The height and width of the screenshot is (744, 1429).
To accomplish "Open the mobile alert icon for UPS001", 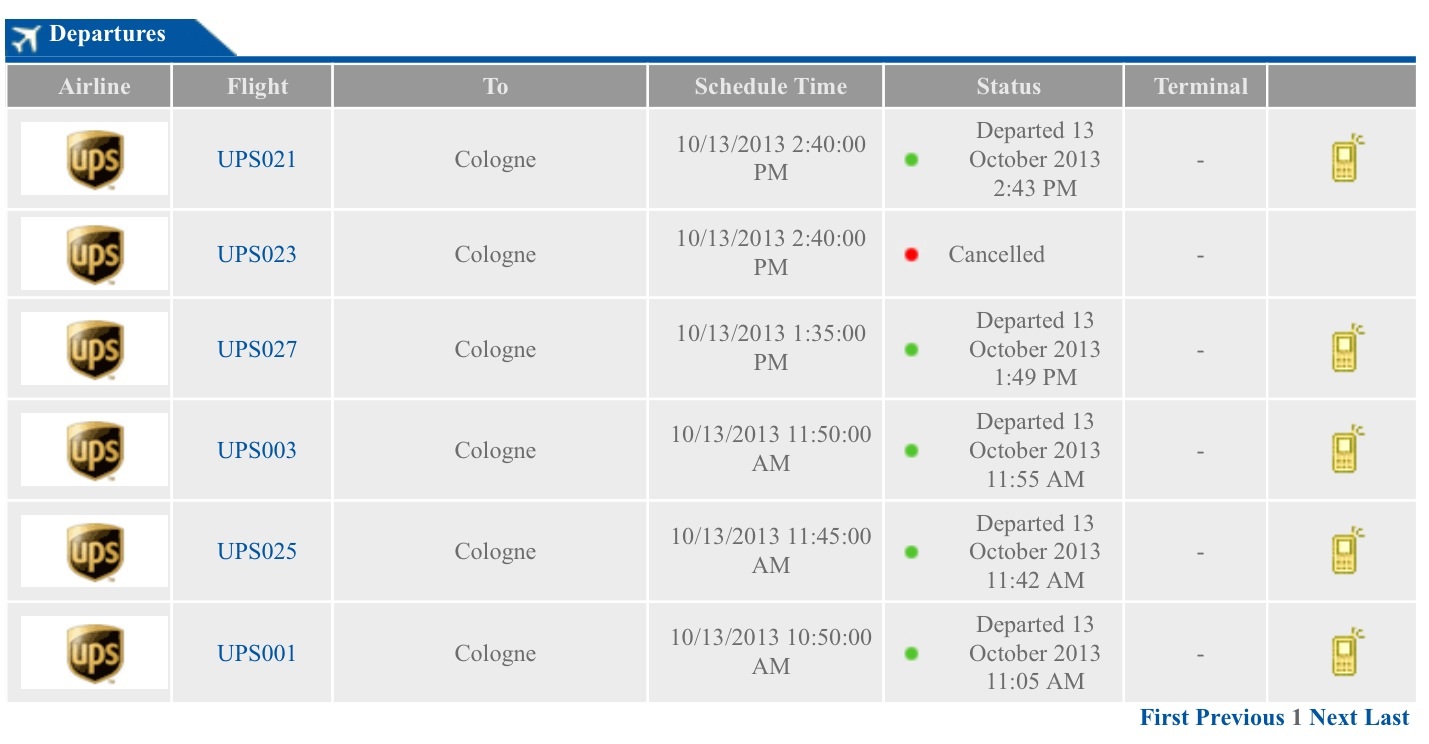I will 1348,652.
